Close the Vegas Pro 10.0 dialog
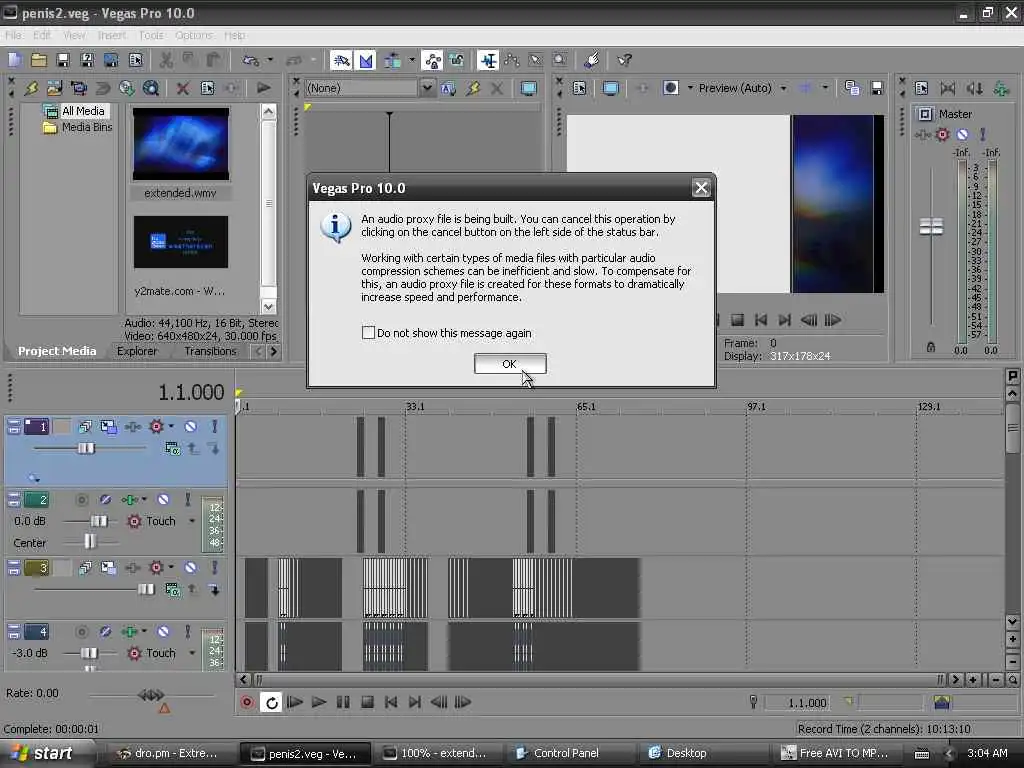The width and height of the screenshot is (1024, 768). pos(701,188)
